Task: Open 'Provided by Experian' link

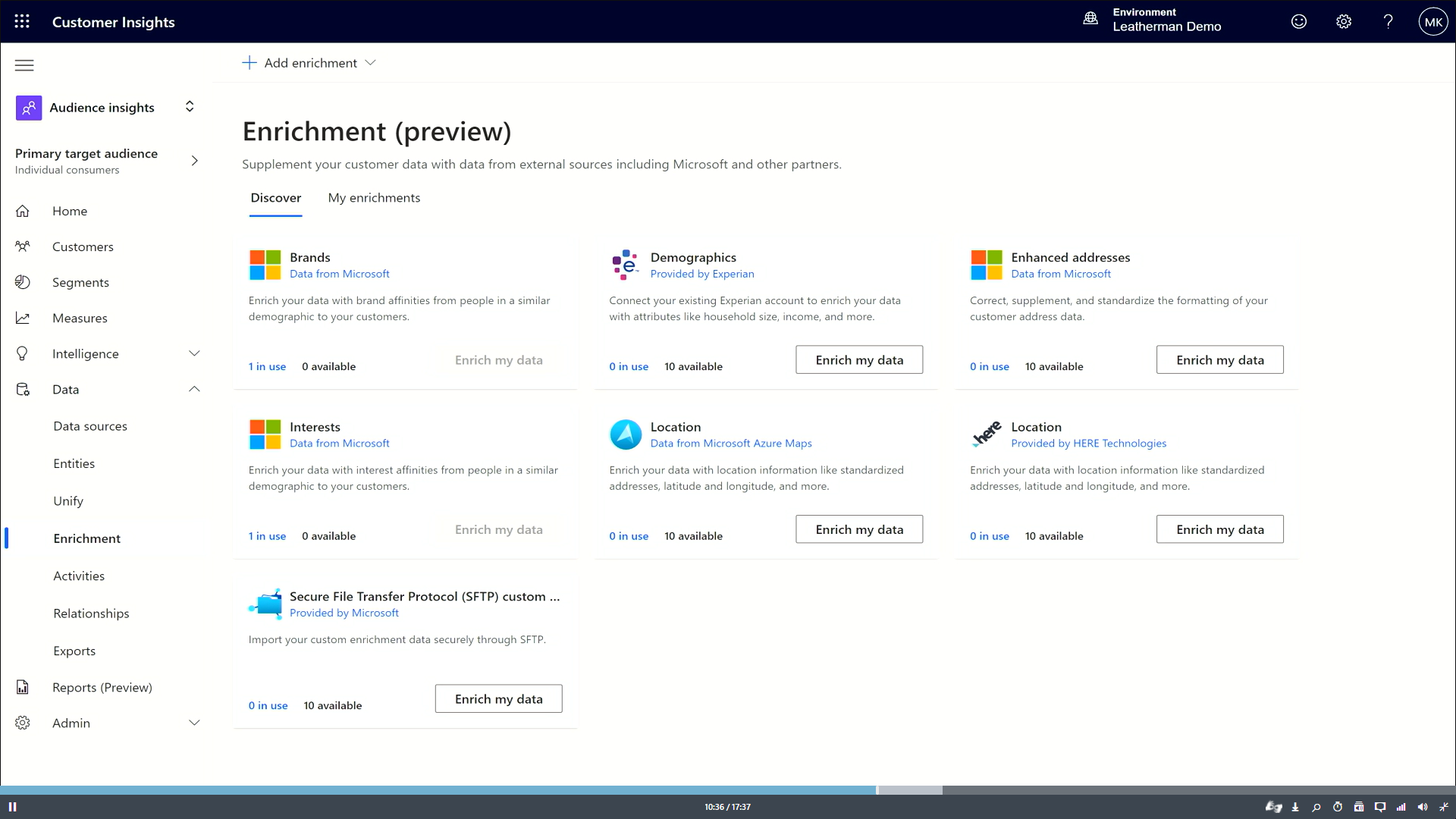Action: tap(702, 274)
